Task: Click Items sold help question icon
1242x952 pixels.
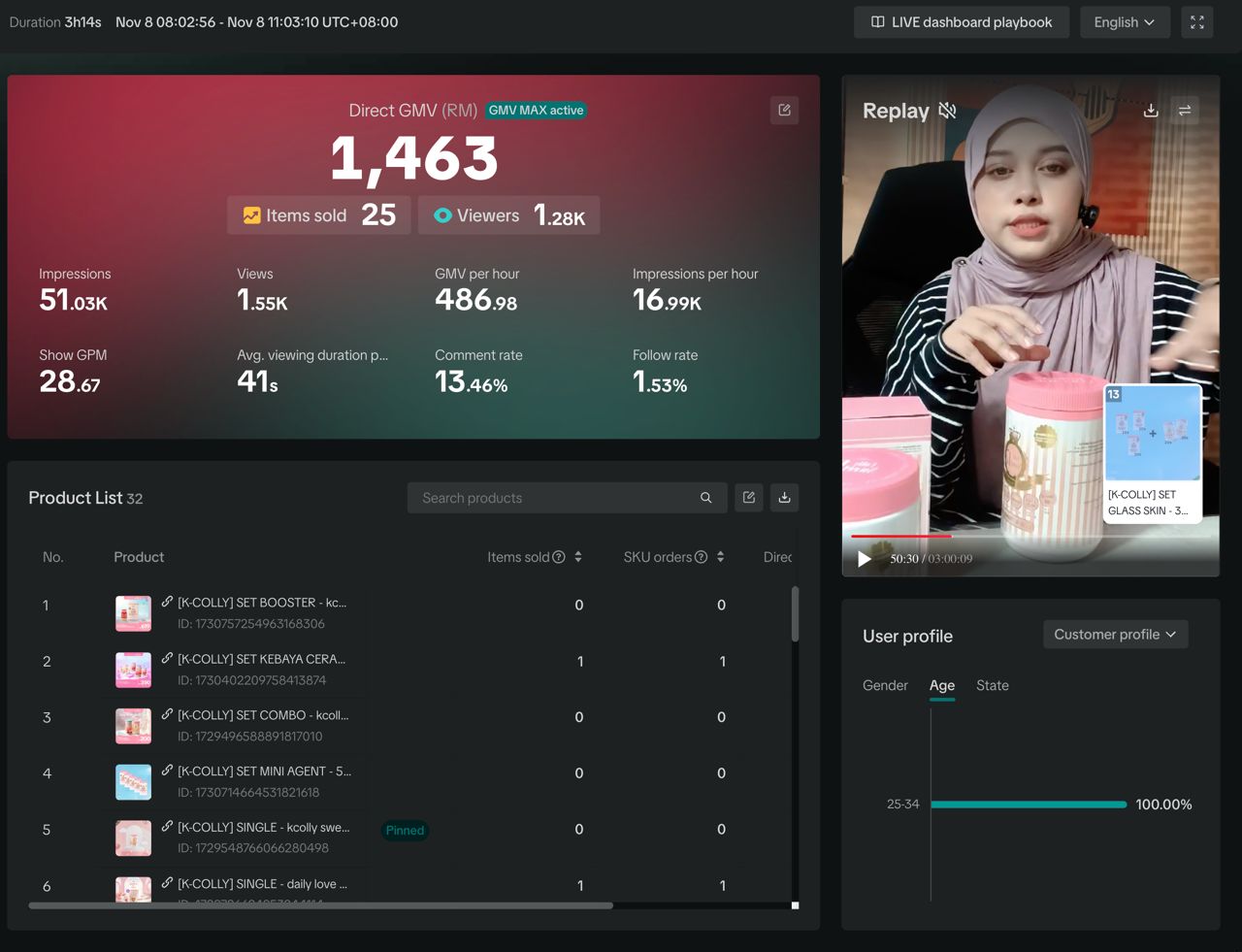Action: coord(559,557)
